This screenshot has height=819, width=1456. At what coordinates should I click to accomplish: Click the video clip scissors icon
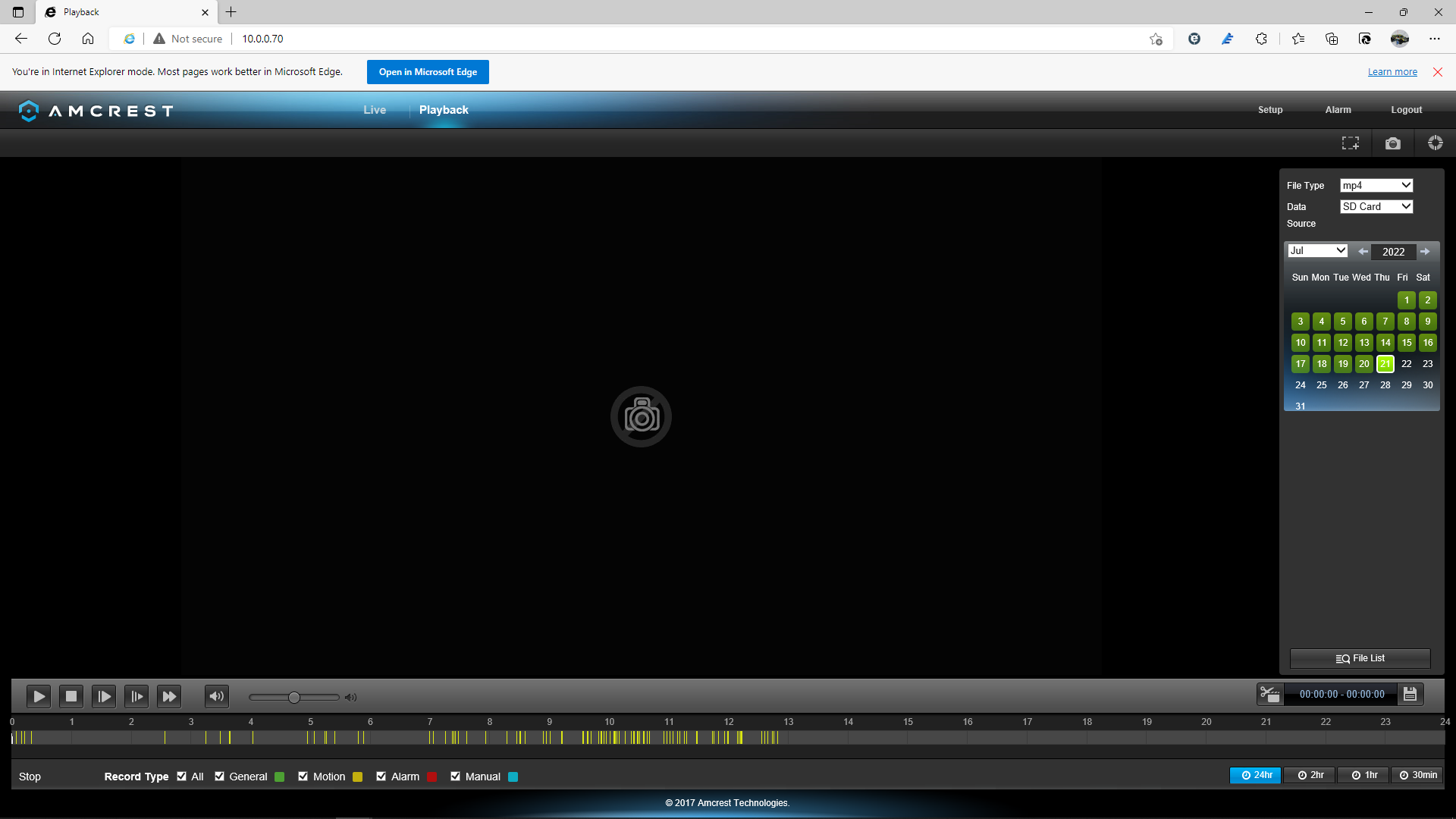coord(1270,694)
